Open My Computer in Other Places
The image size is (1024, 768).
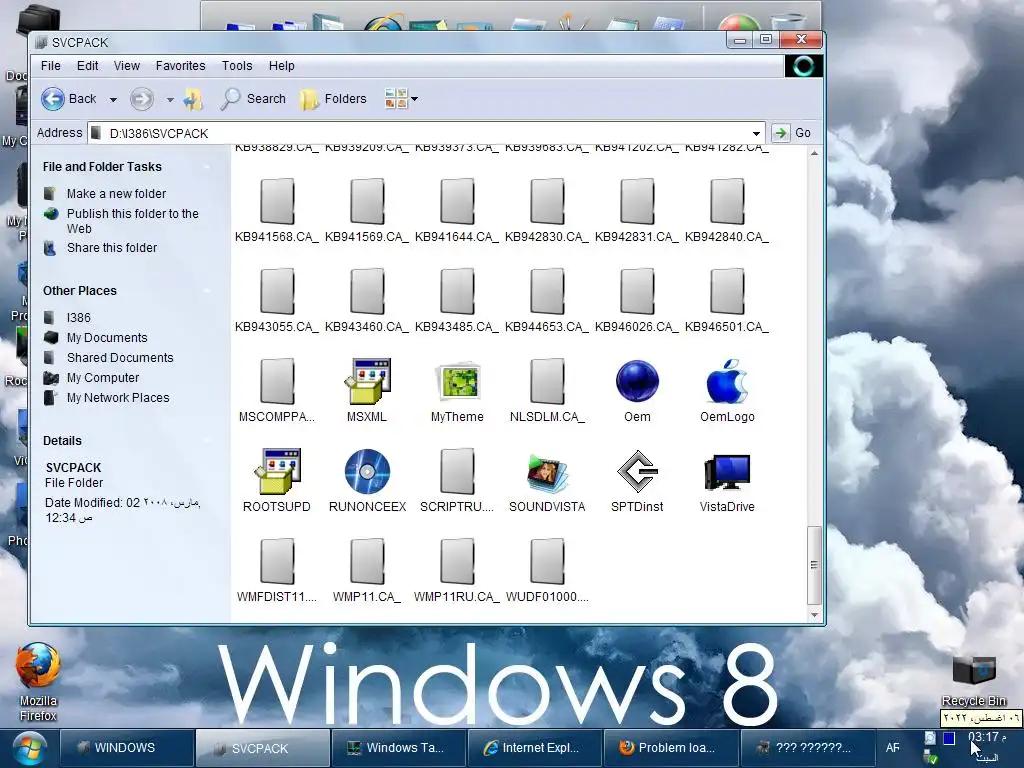103,378
